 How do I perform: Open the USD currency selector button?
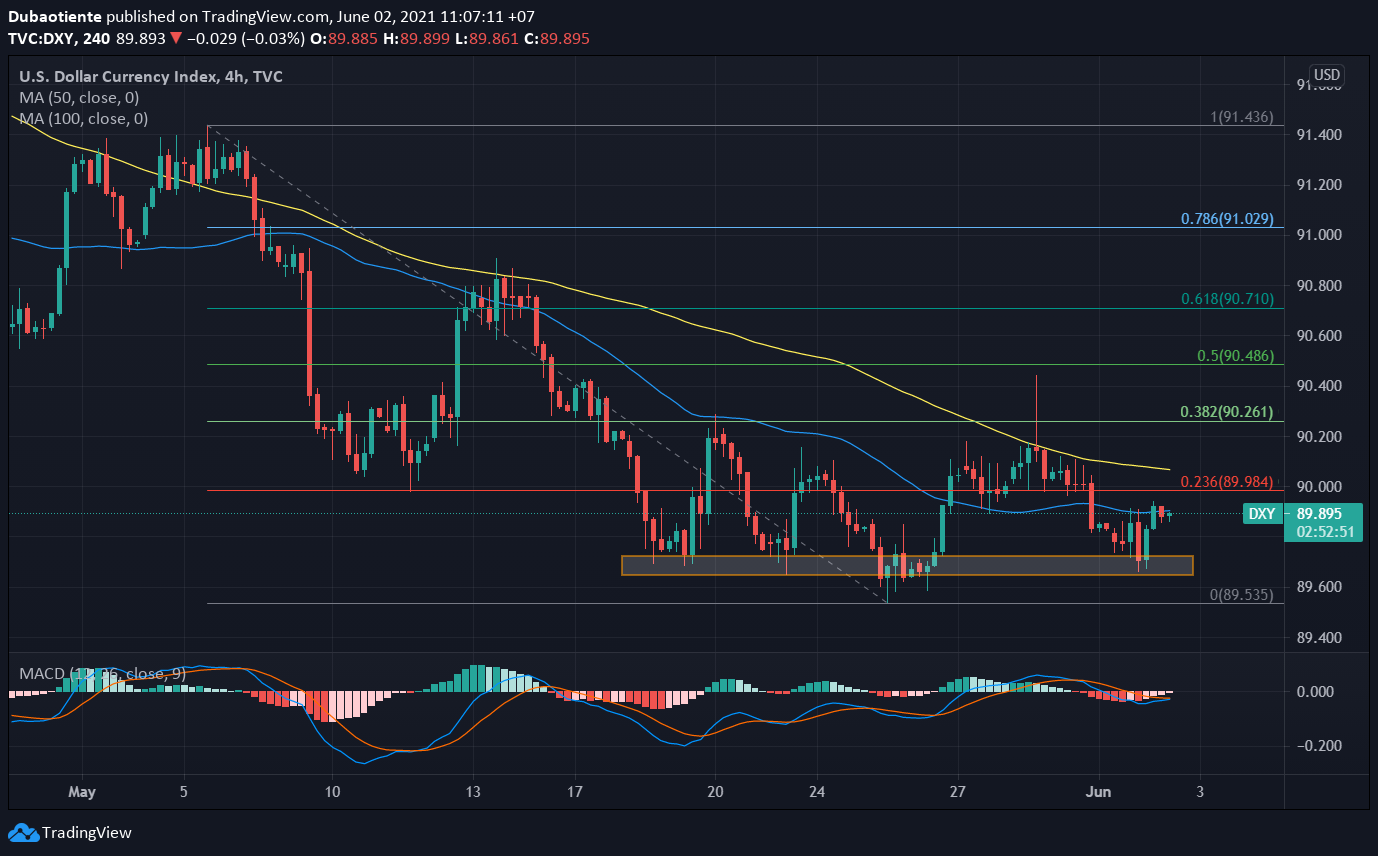point(1327,75)
